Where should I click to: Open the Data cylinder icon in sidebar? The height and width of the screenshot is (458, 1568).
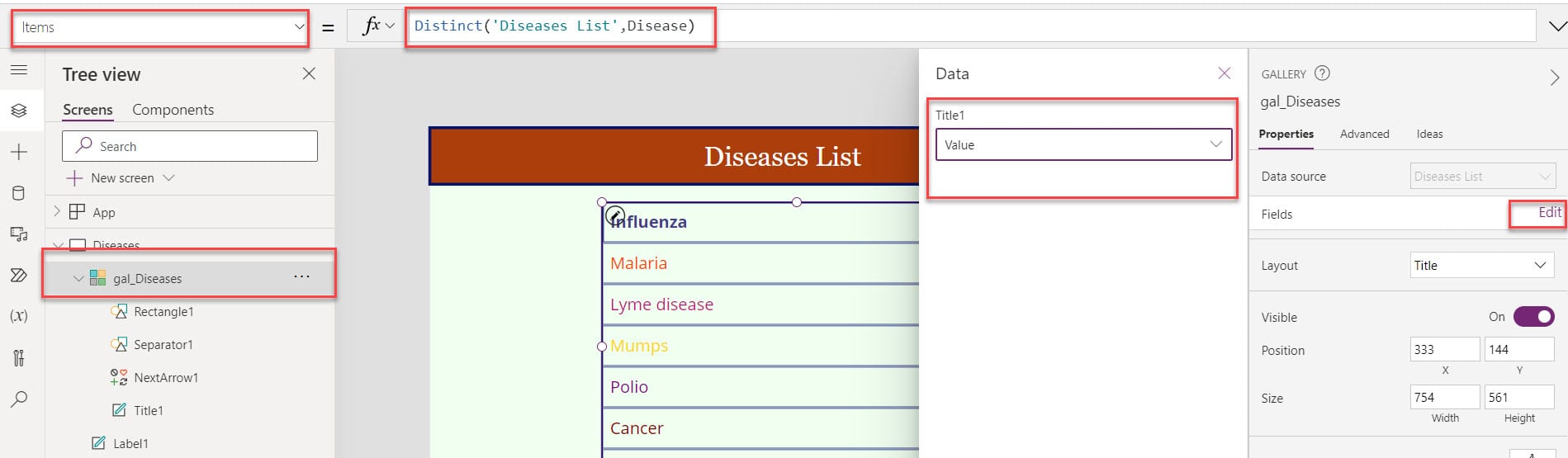pos(19,193)
